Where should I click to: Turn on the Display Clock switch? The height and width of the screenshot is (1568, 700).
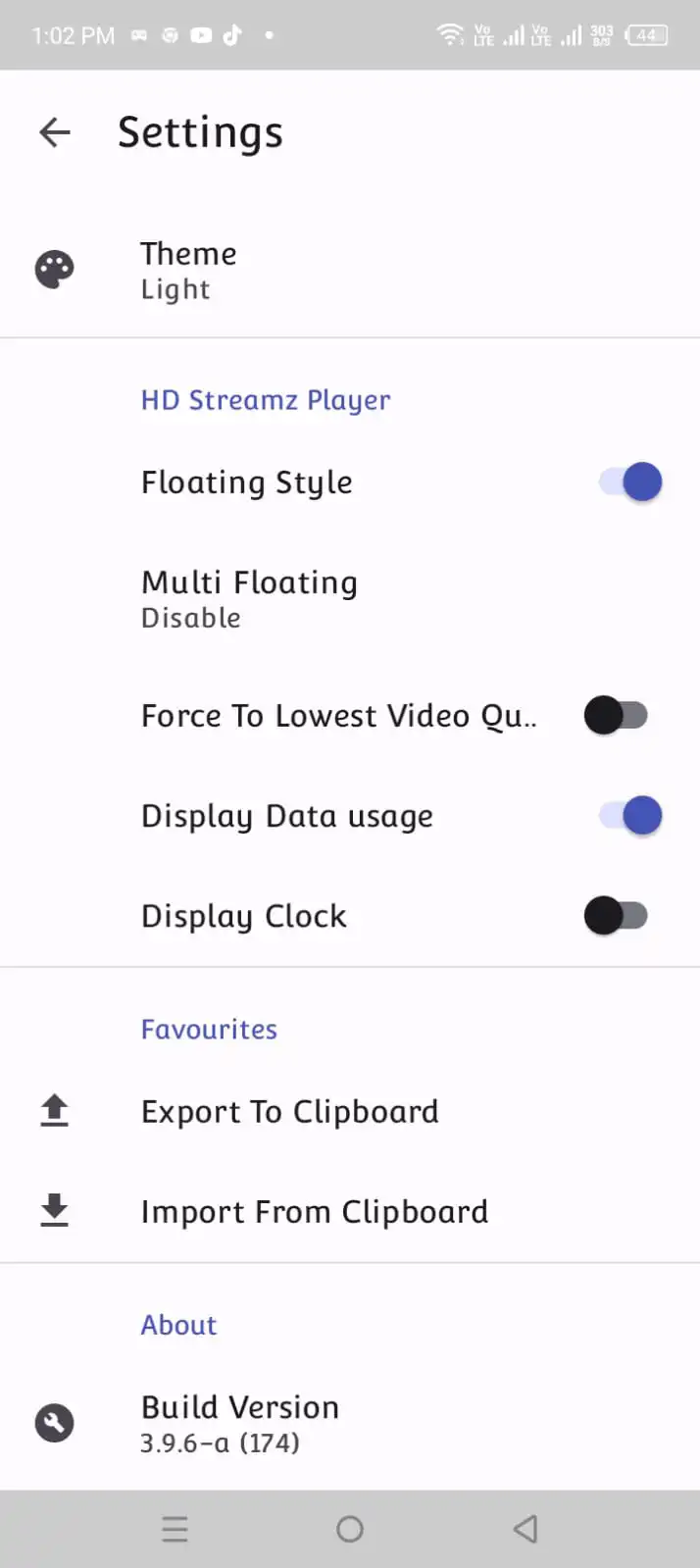[616, 916]
